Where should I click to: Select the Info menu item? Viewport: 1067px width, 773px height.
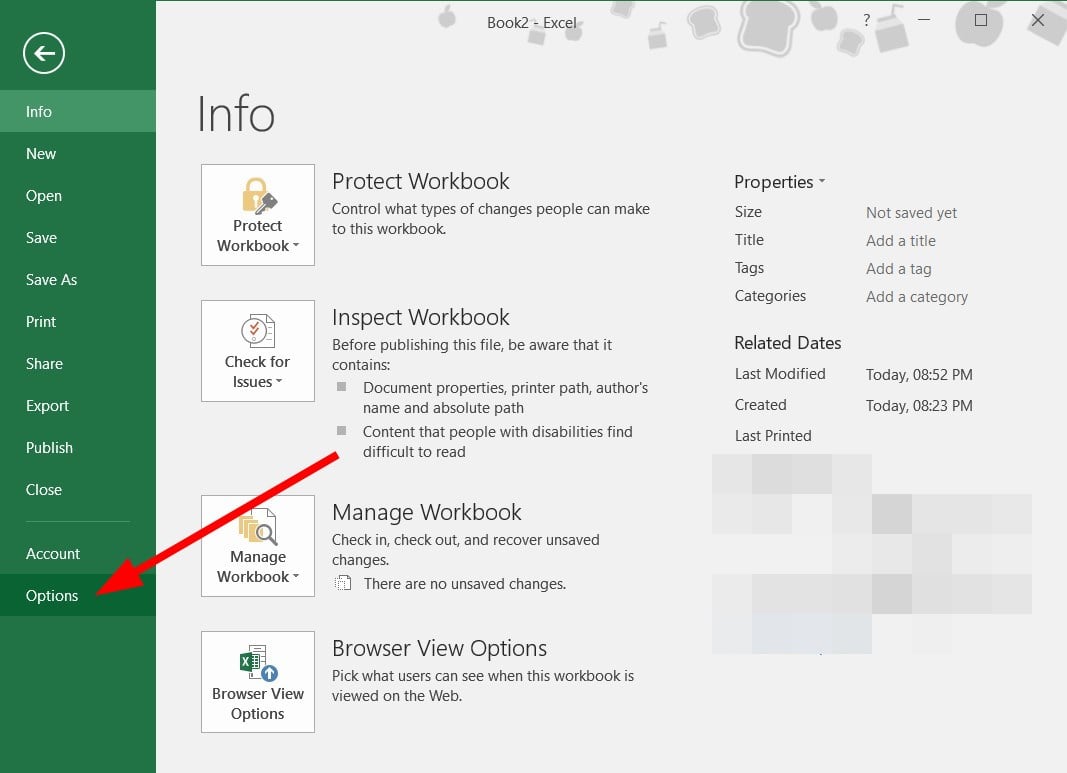[78, 111]
